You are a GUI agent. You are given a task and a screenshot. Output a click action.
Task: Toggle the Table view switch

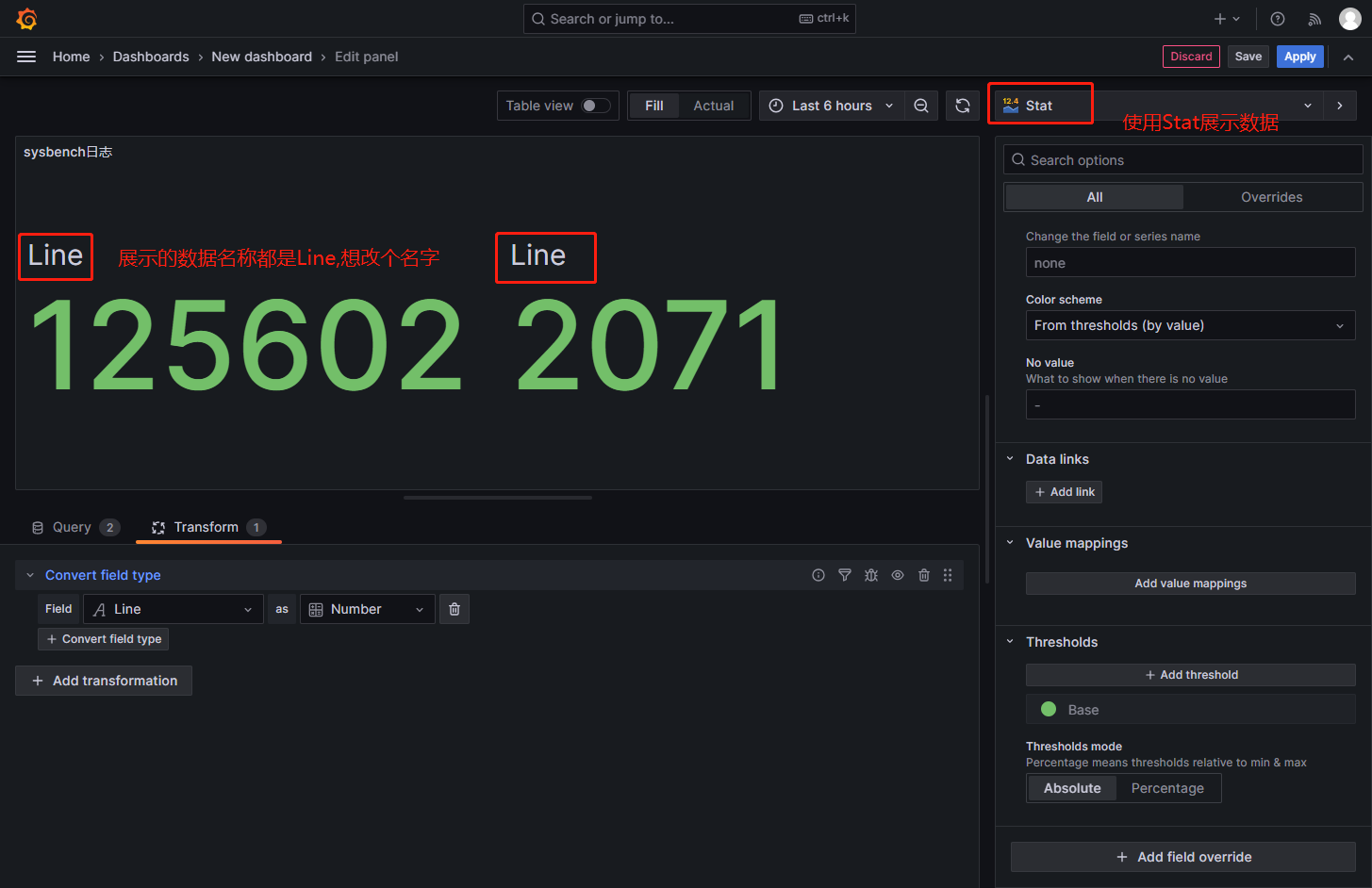596,106
